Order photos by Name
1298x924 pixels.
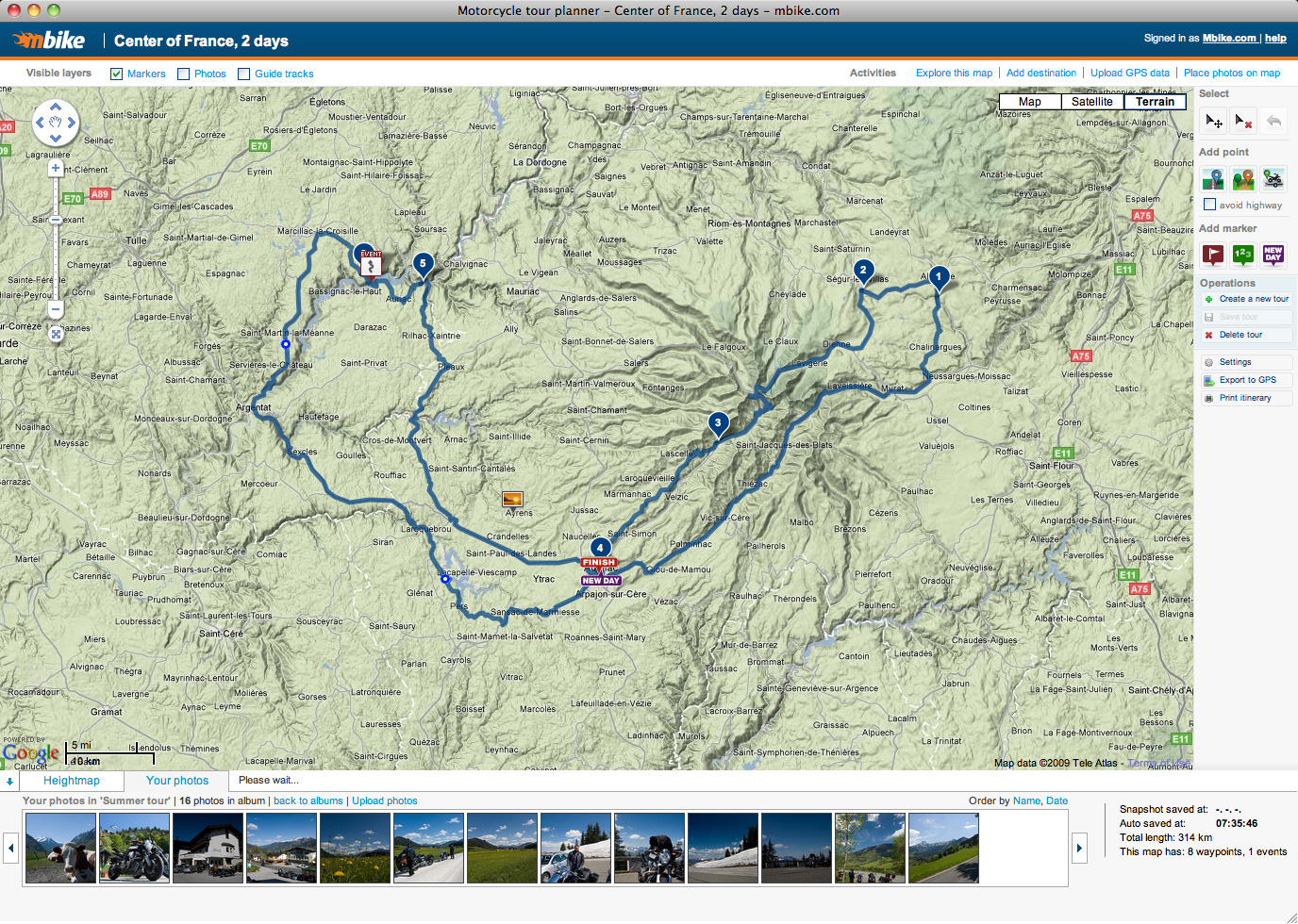click(1026, 801)
